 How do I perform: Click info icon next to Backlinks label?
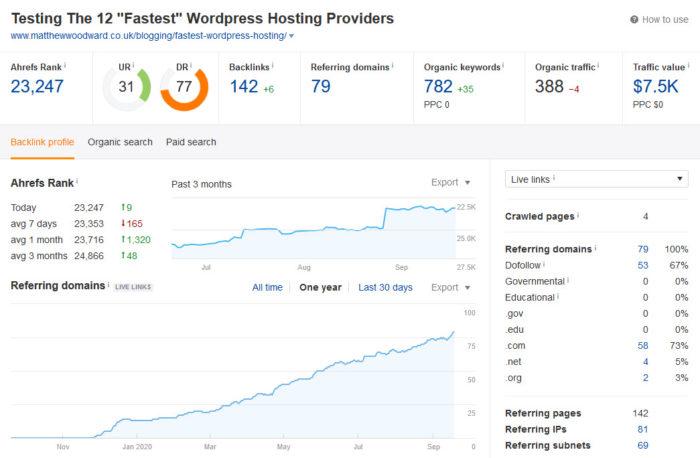(273, 66)
